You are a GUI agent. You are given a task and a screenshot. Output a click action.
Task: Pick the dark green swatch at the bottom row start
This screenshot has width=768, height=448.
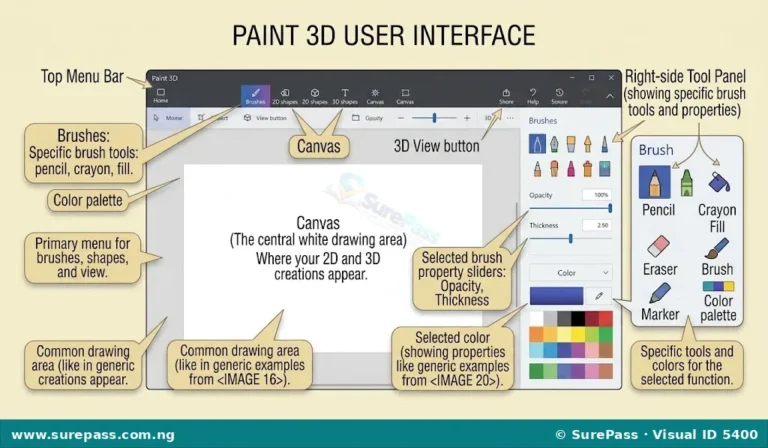tap(536, 371)
